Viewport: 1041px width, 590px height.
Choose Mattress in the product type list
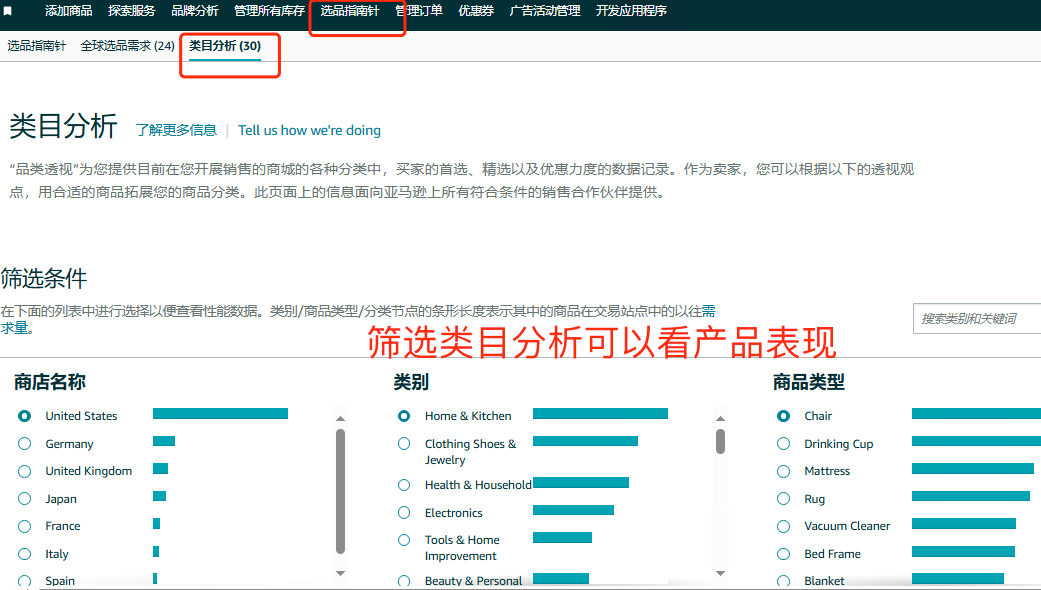pos(783,470)
